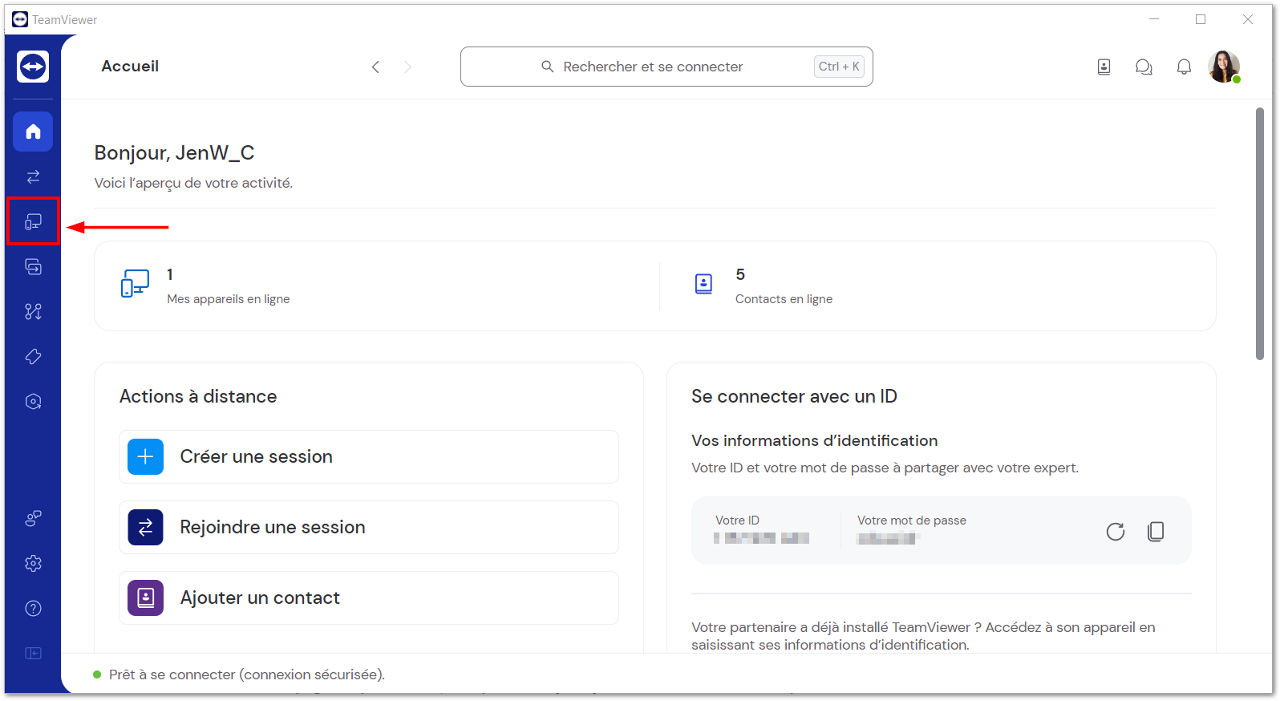Expand the sidebar with bottom collapse icon
The height and width of the screenshot is (701, 1280).
[x=33, y=653]
